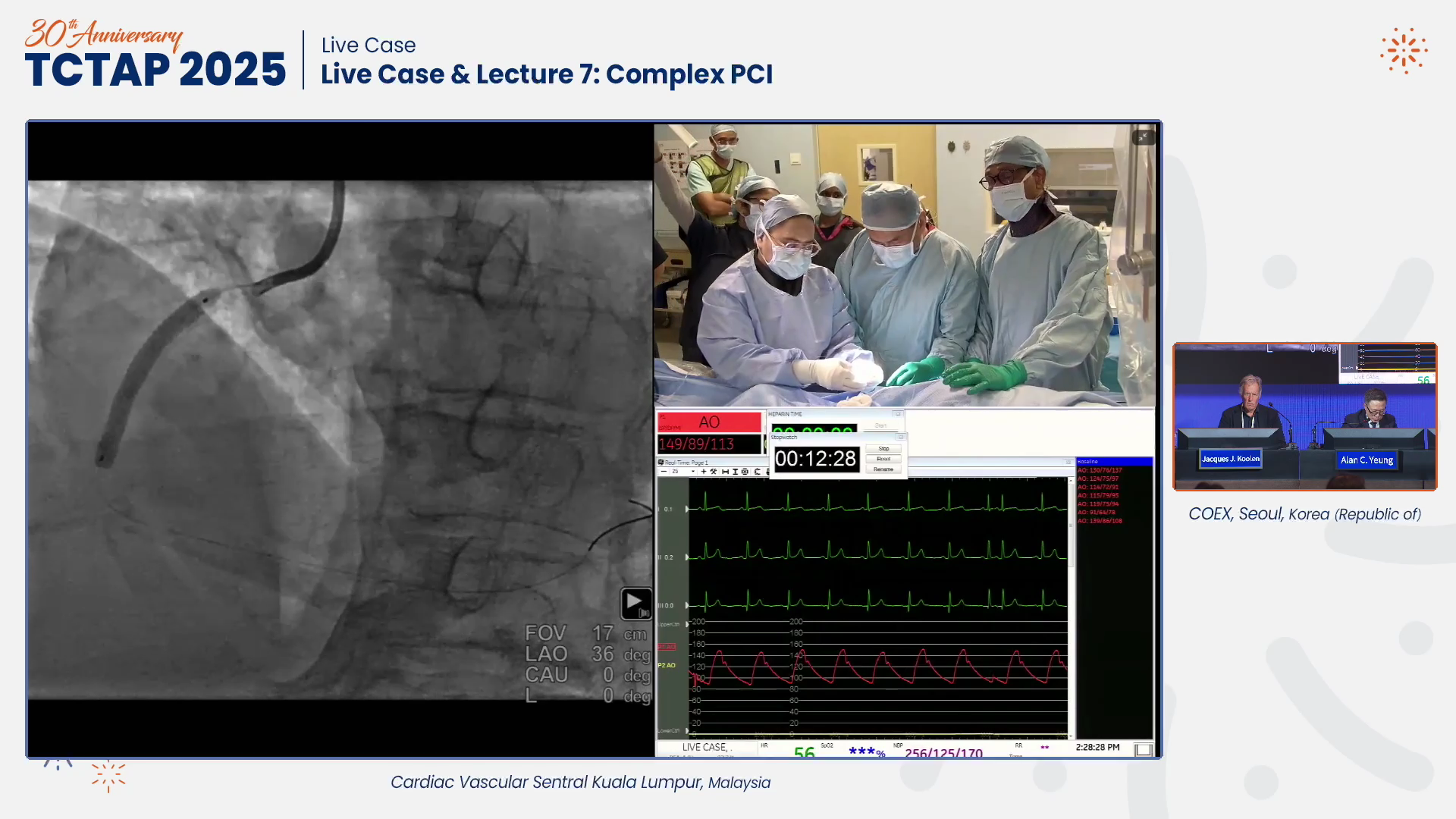Viewport: 1456px width, 819px height.
Task: Select the AO: 139/86/108 entry
Action: point(1100,521)
